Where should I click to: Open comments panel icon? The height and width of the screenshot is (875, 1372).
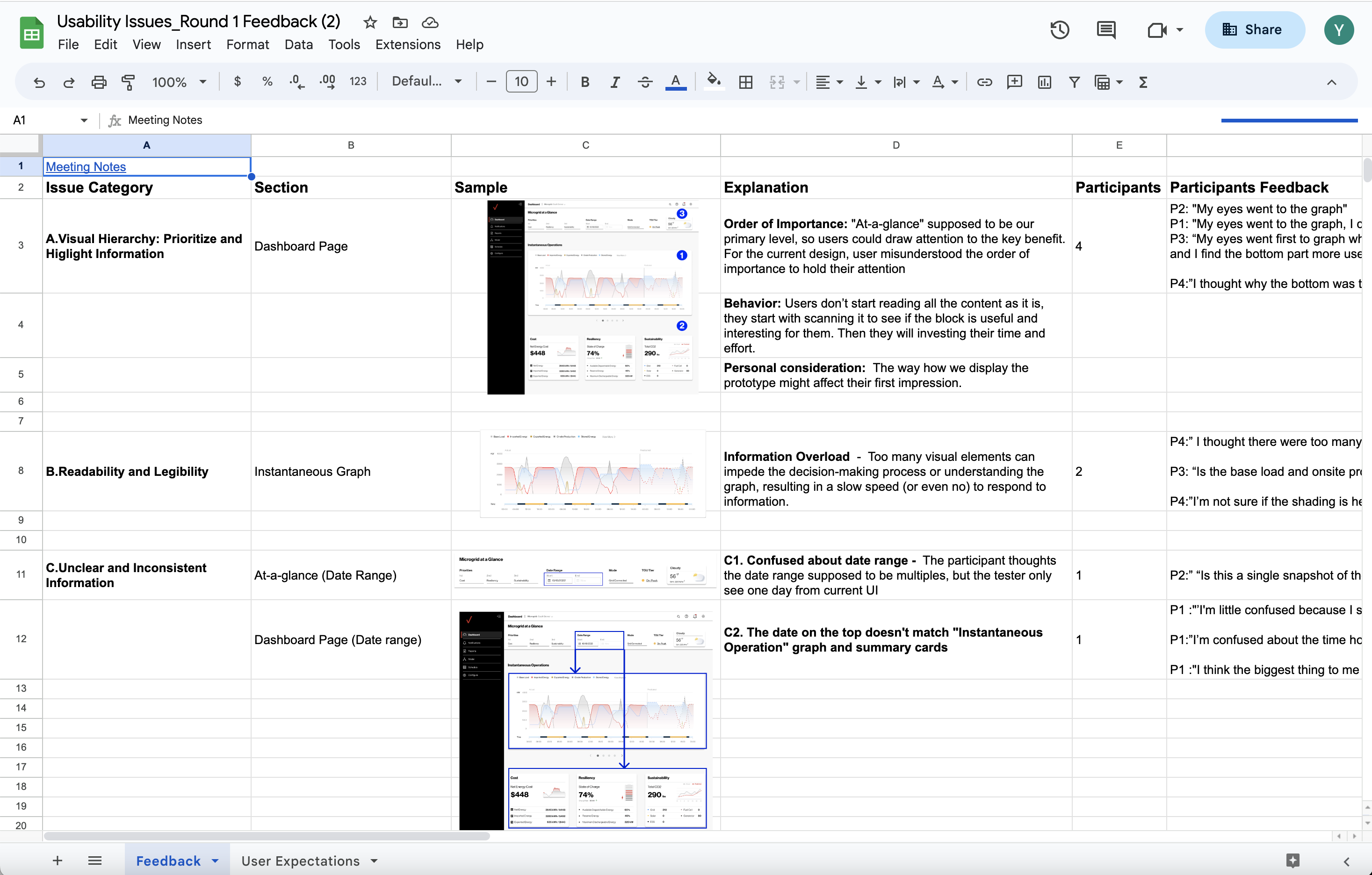[x=1106, y=29]
